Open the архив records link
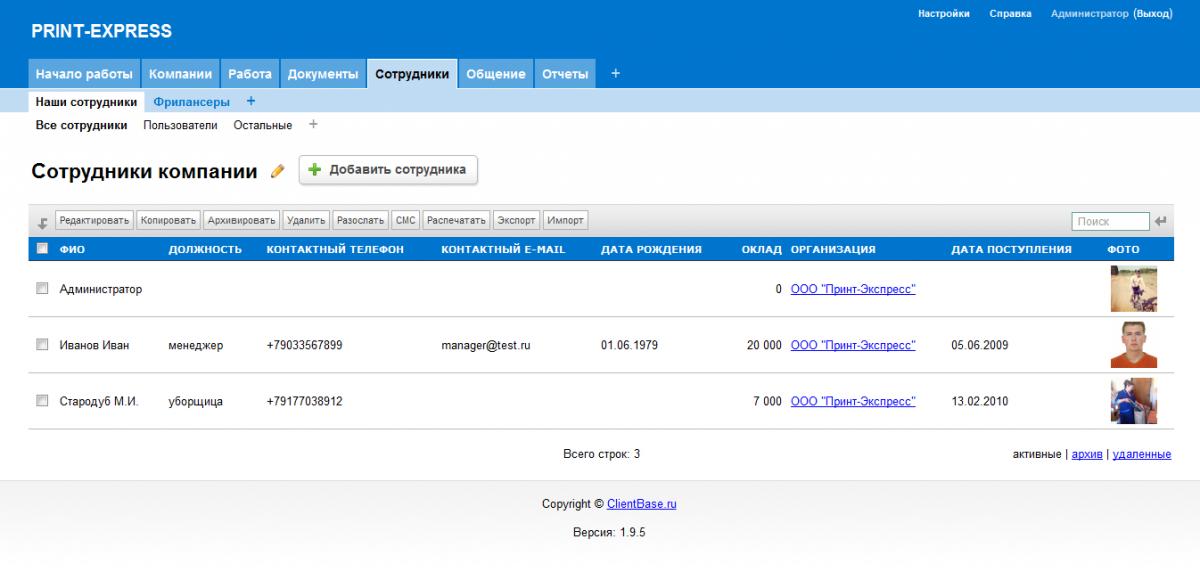 click(x=1086, y=454)
